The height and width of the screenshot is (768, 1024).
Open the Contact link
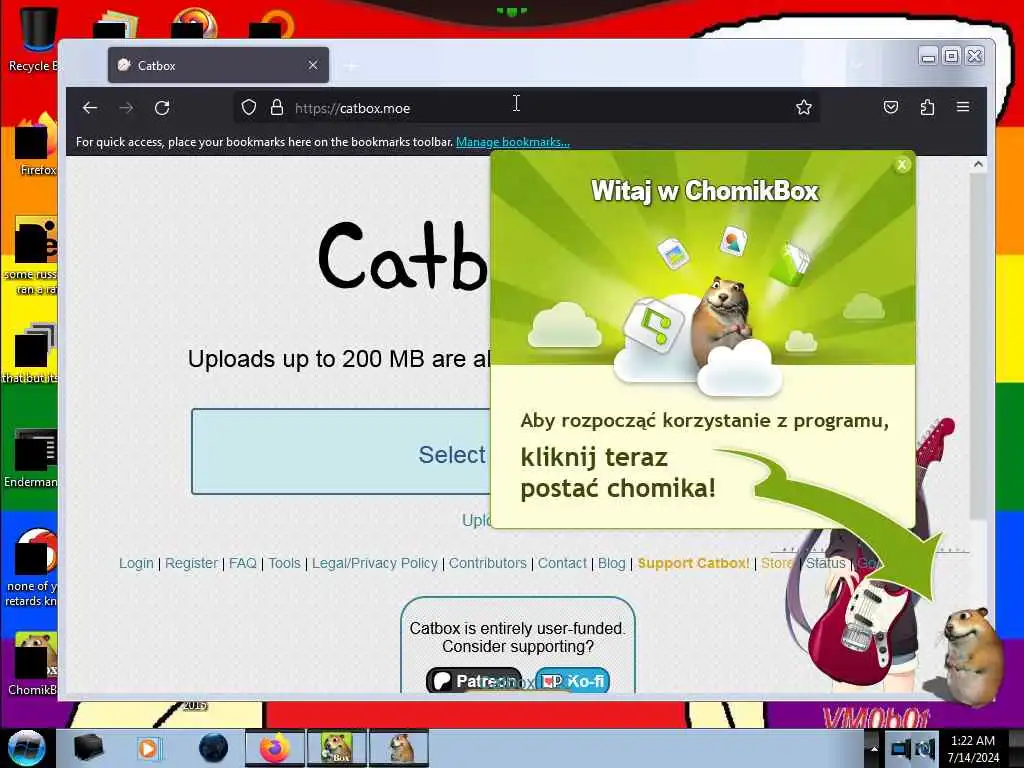pyautogui.click(x=562, y=563)
